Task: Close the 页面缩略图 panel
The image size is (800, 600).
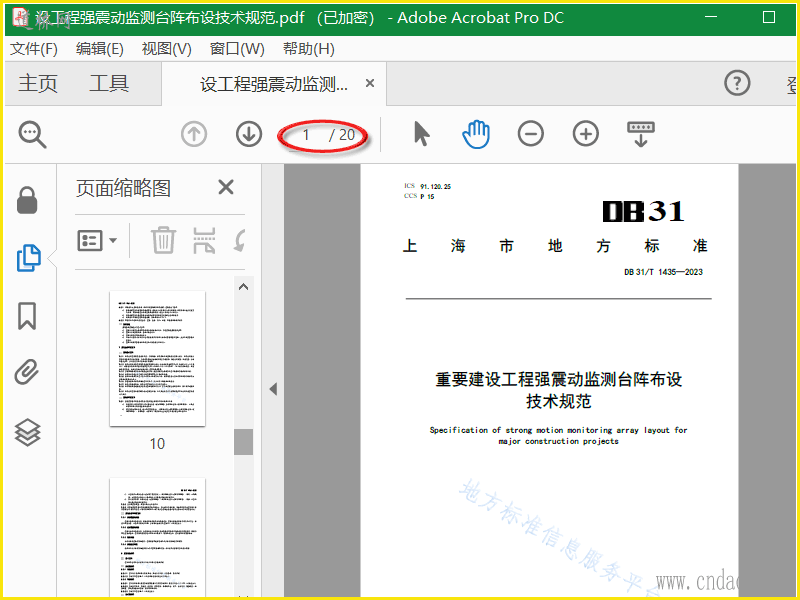Action: [226, 187]
